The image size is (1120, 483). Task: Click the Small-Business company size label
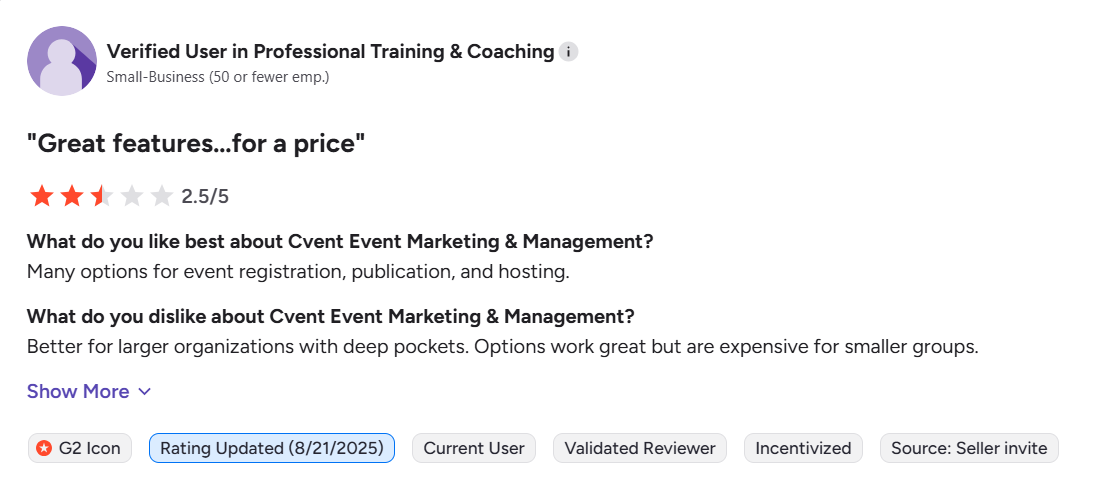click(218, 77)
